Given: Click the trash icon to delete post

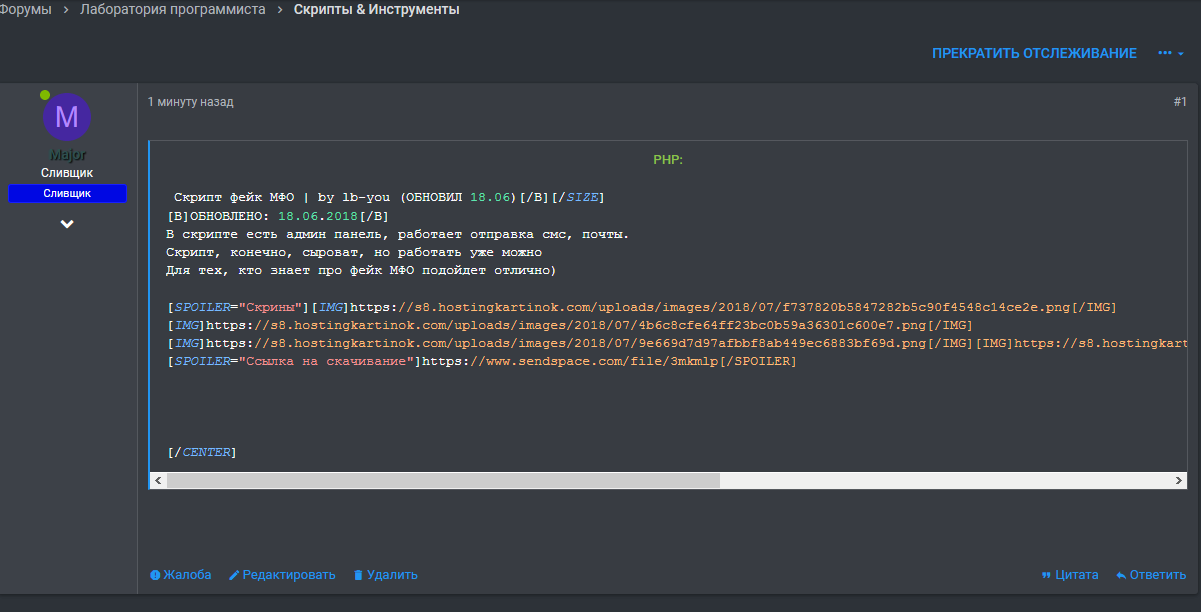Looking at the screenshot, I should [358, 575].
